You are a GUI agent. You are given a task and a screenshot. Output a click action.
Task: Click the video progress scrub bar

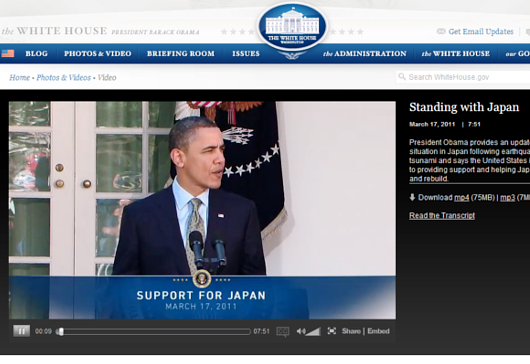(x=154, y=332)
